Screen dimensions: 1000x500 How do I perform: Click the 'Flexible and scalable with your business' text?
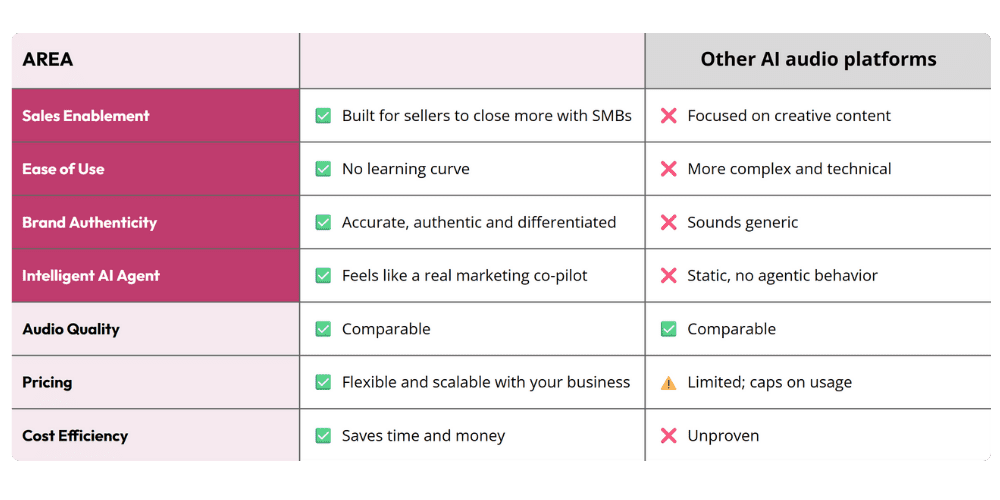coord(486,383)
